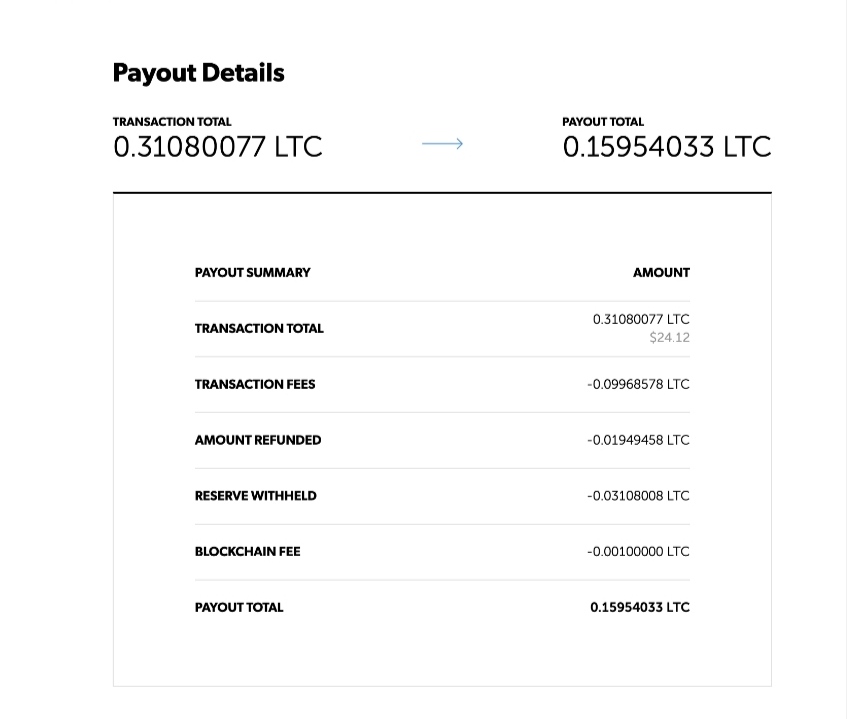Screen dimensions: 847x719
Task: Select the PAYOUT TOTAL row label in the table
Action: (239, 607)
